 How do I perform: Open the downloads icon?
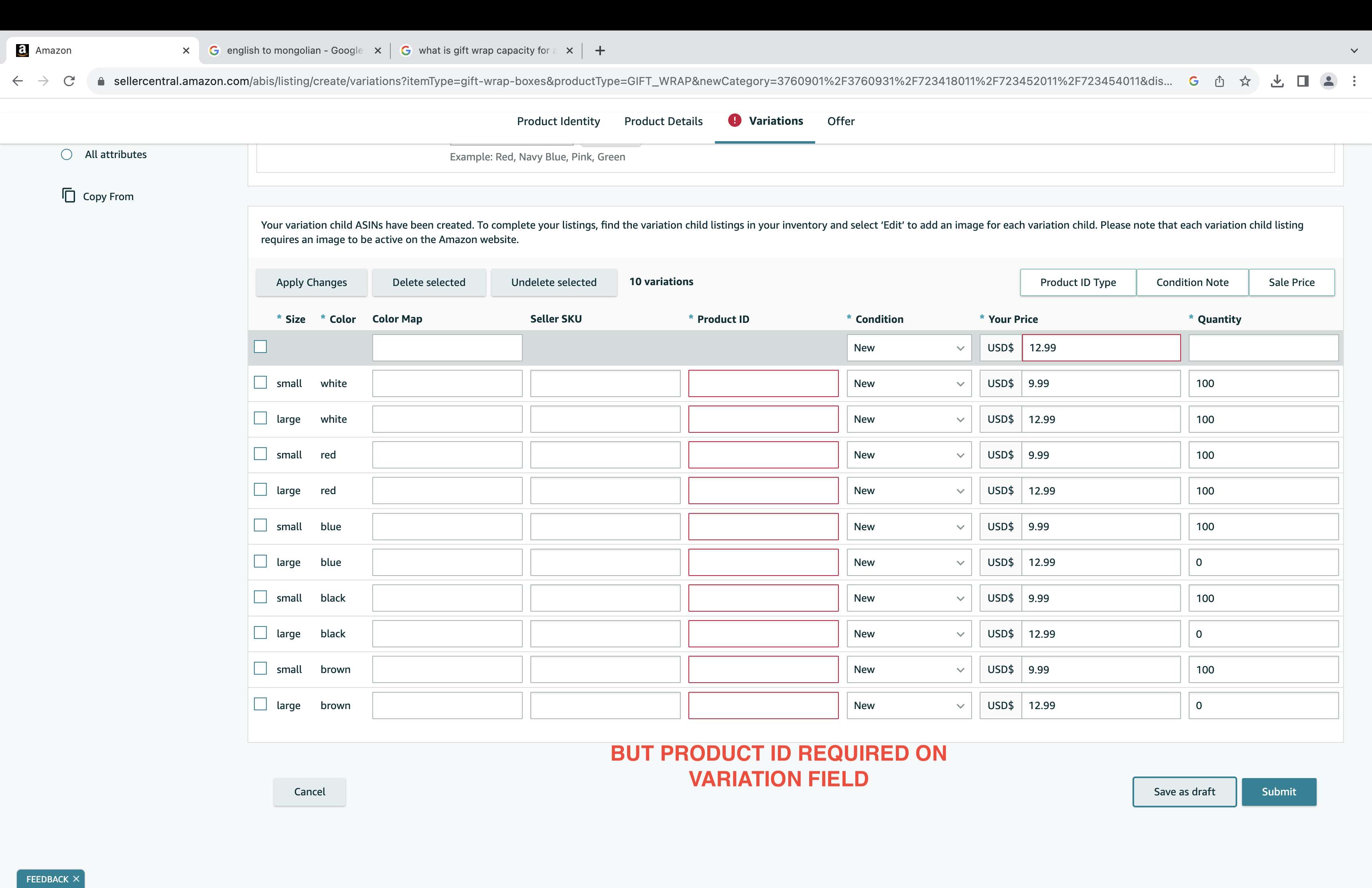(1277, 81)
